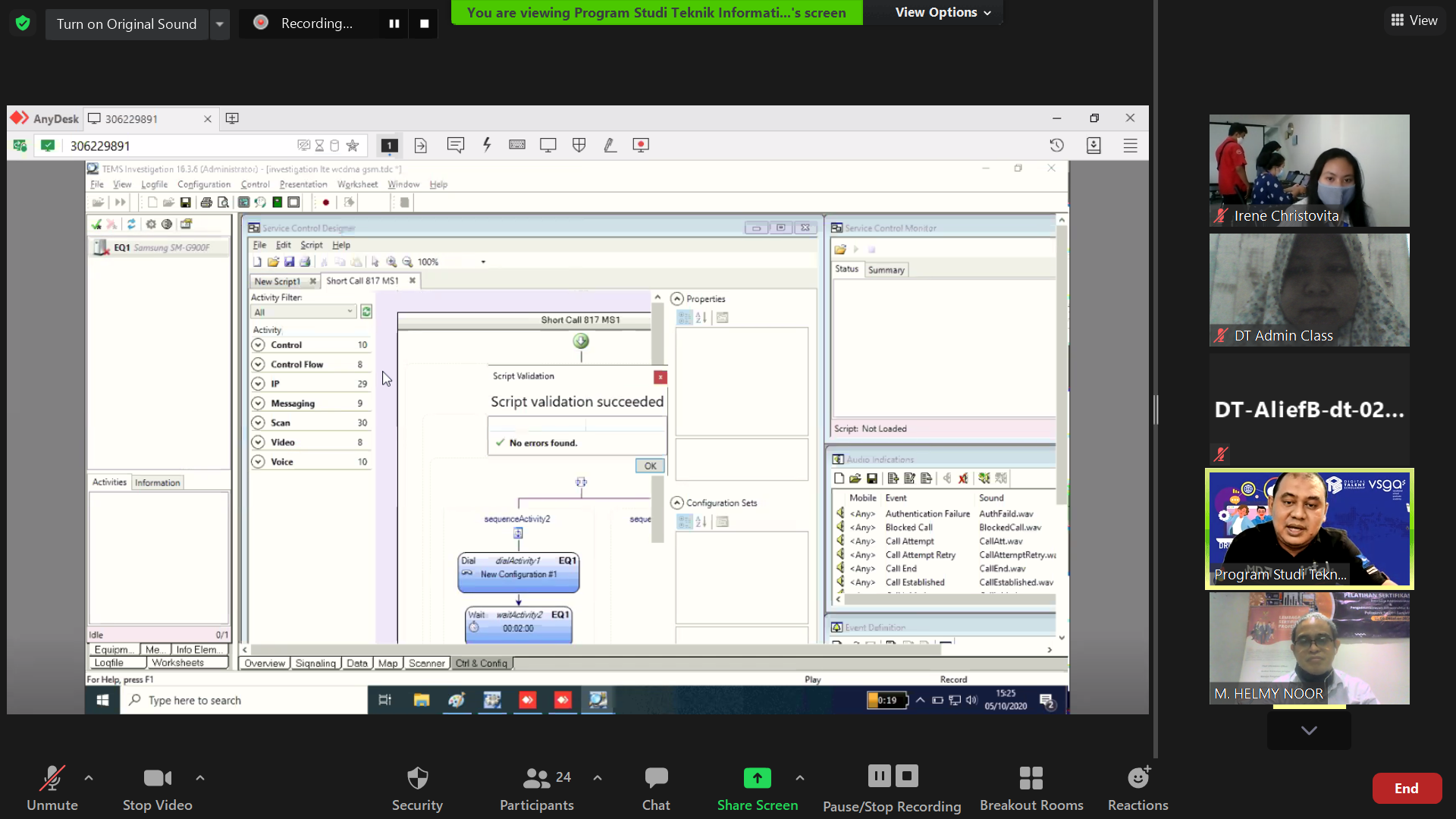
Task: Open the Chat panel
Action: 656,779
